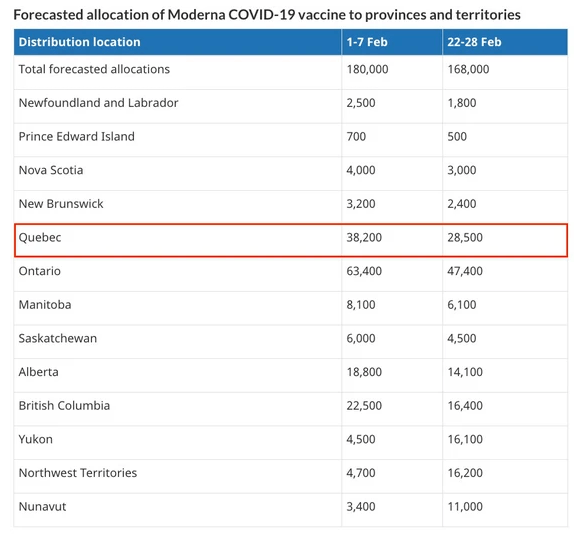The height and width of the screenshot is (544, 576).
Task: Select Nova Scotia's 3,000 value
Action: pyautogui.click(x=461, y=170)
